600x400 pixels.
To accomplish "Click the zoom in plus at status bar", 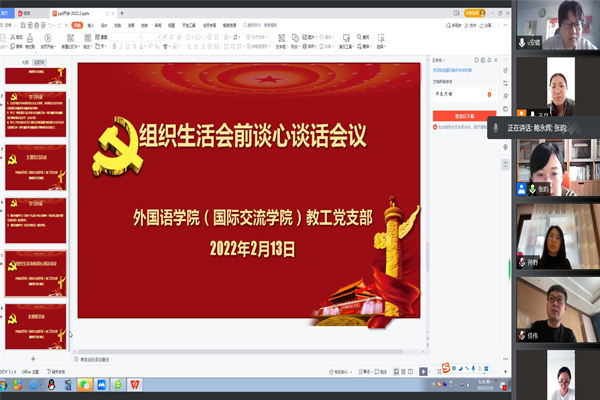I will [505, 372].
